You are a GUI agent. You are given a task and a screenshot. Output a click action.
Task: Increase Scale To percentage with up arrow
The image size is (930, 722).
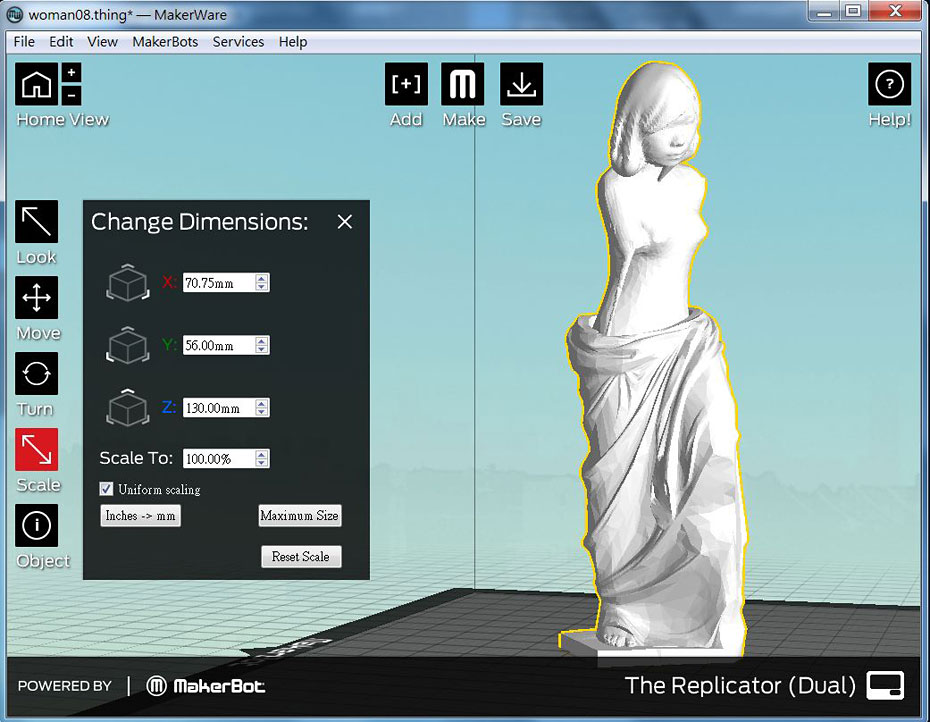click(x=262, y=454)
